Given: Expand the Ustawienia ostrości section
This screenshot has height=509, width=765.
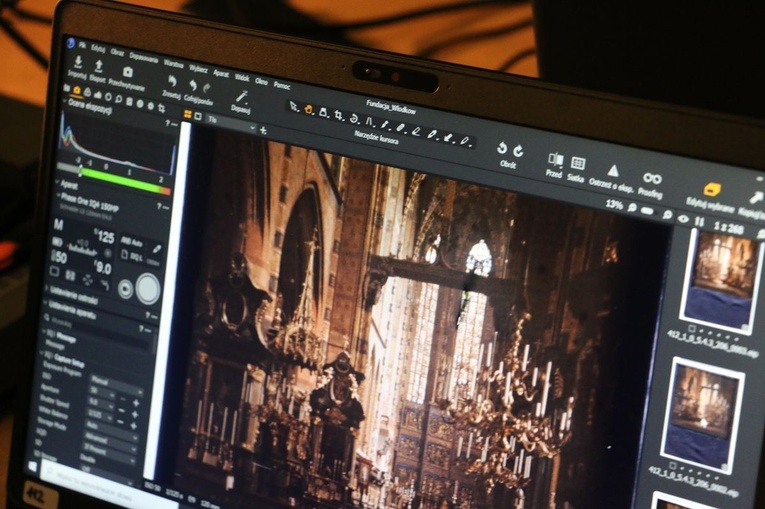Looking at the screenshot, I should (x=46, y=289).
